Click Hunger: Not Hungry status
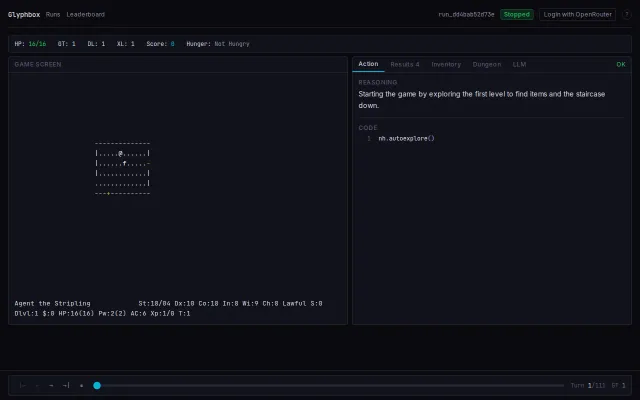Screen dimensions: 640x400 pos(218,44)
